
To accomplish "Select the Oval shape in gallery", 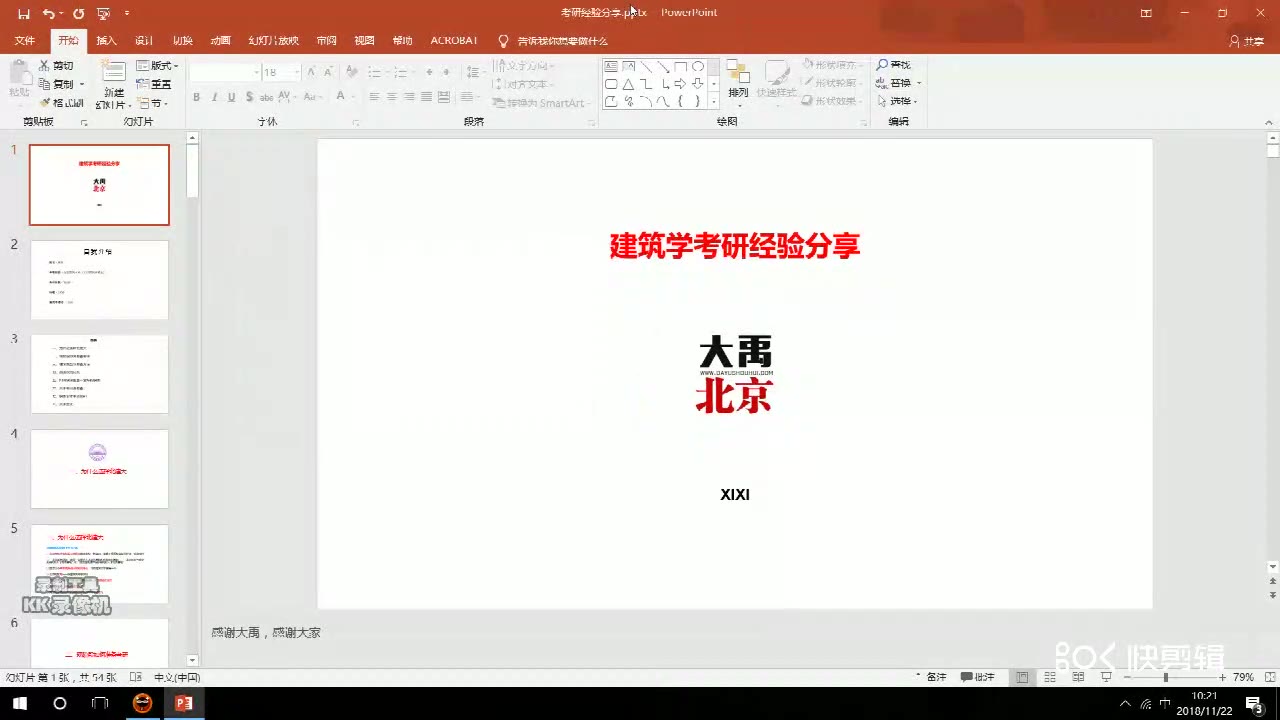I will tap(698, 67).
